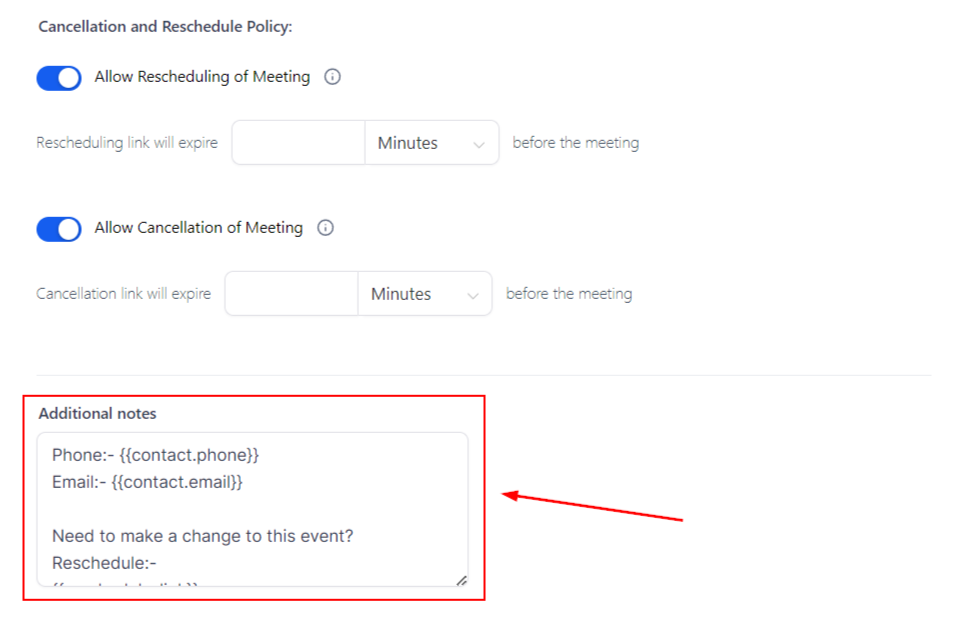
Task: Place cursor on "Need to make a change" line
Action: [x=202, y=536]
